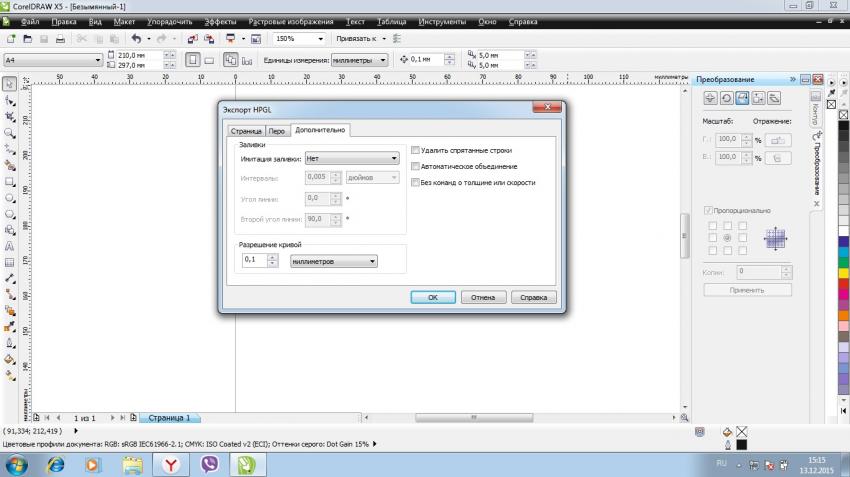
Task: Check 'Автоматическое объединение' option
Action: pyautogui.click(x=416, y=166)
